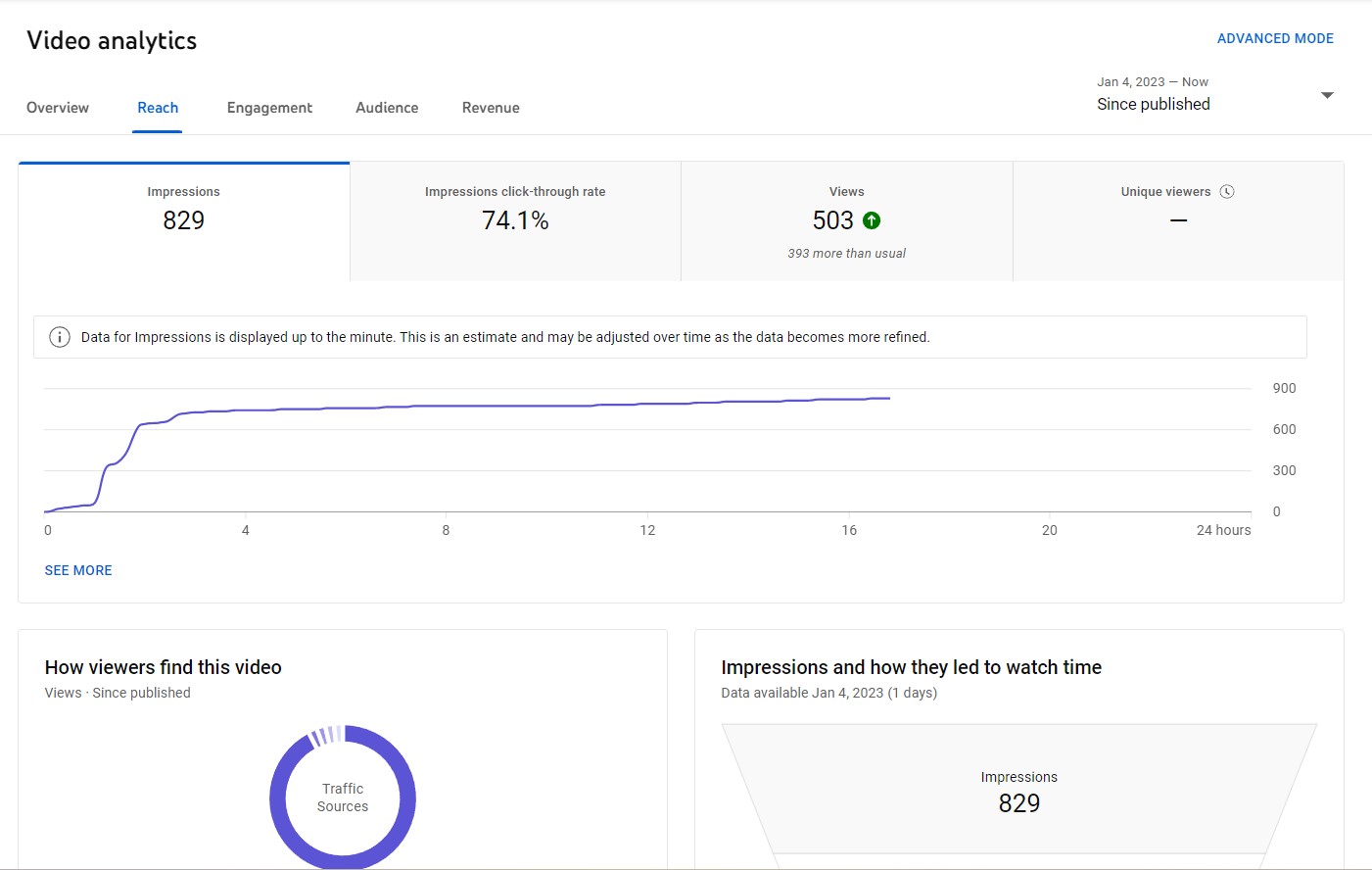Open the date range dropdown arrow

tap(1327, 95)
